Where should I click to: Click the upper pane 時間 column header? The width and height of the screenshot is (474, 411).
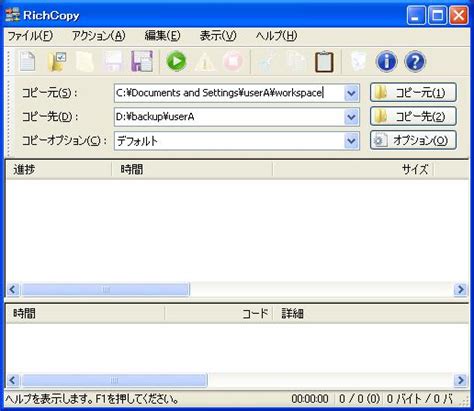tap(192, 170)
